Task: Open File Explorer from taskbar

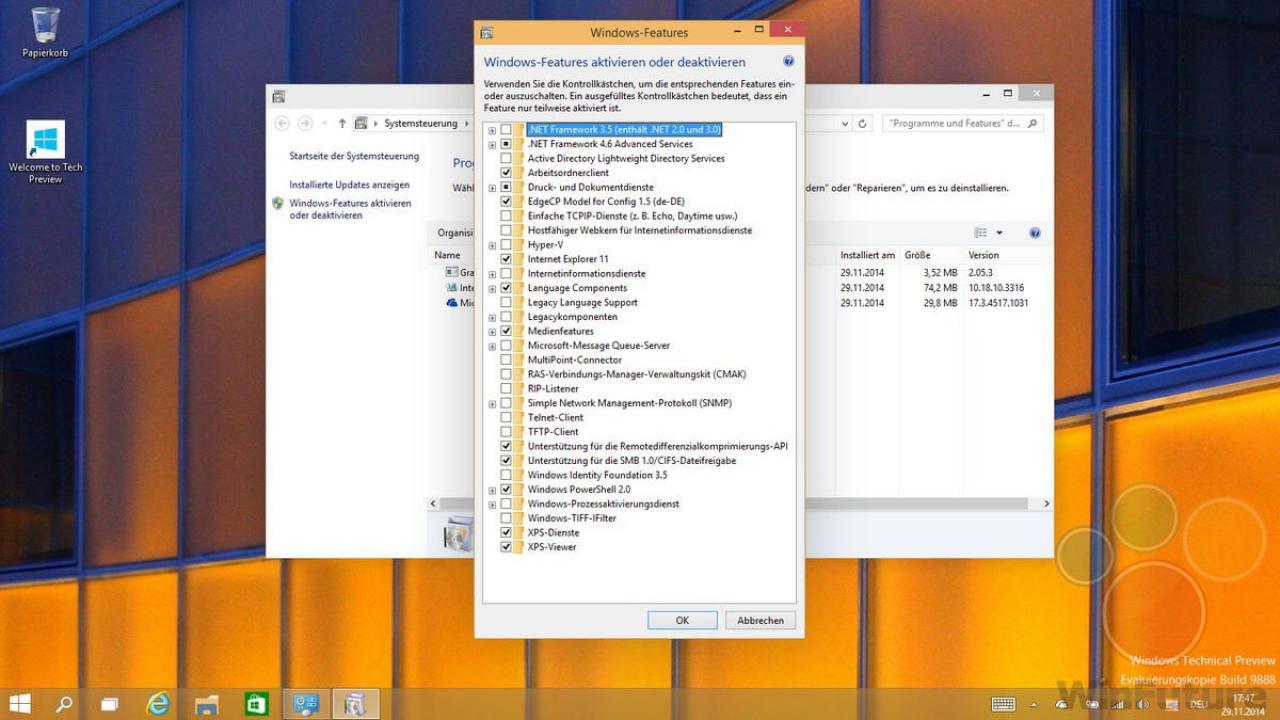Action: [x=207, y=704]
